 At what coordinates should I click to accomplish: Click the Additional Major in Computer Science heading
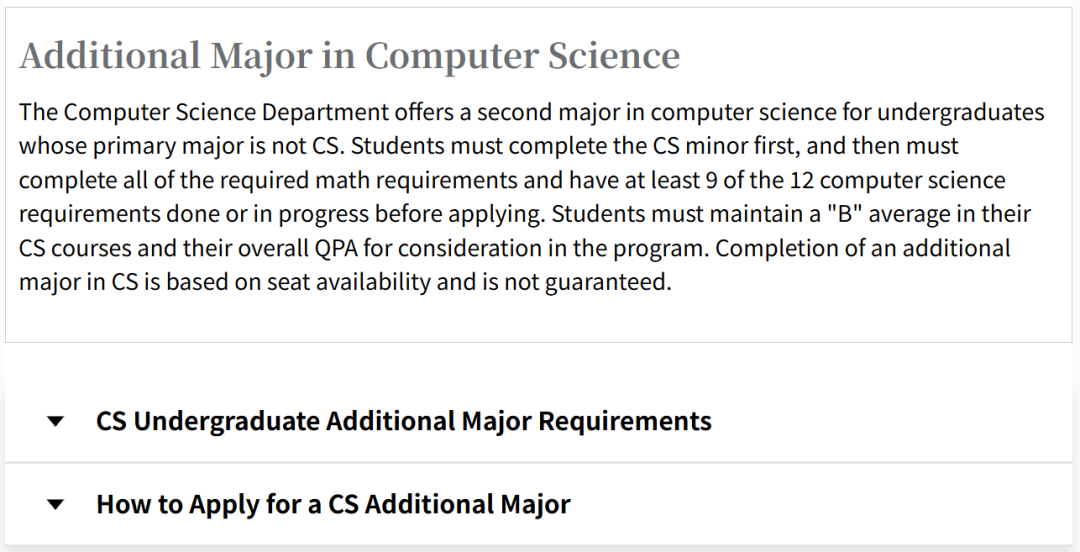(349, 56)
